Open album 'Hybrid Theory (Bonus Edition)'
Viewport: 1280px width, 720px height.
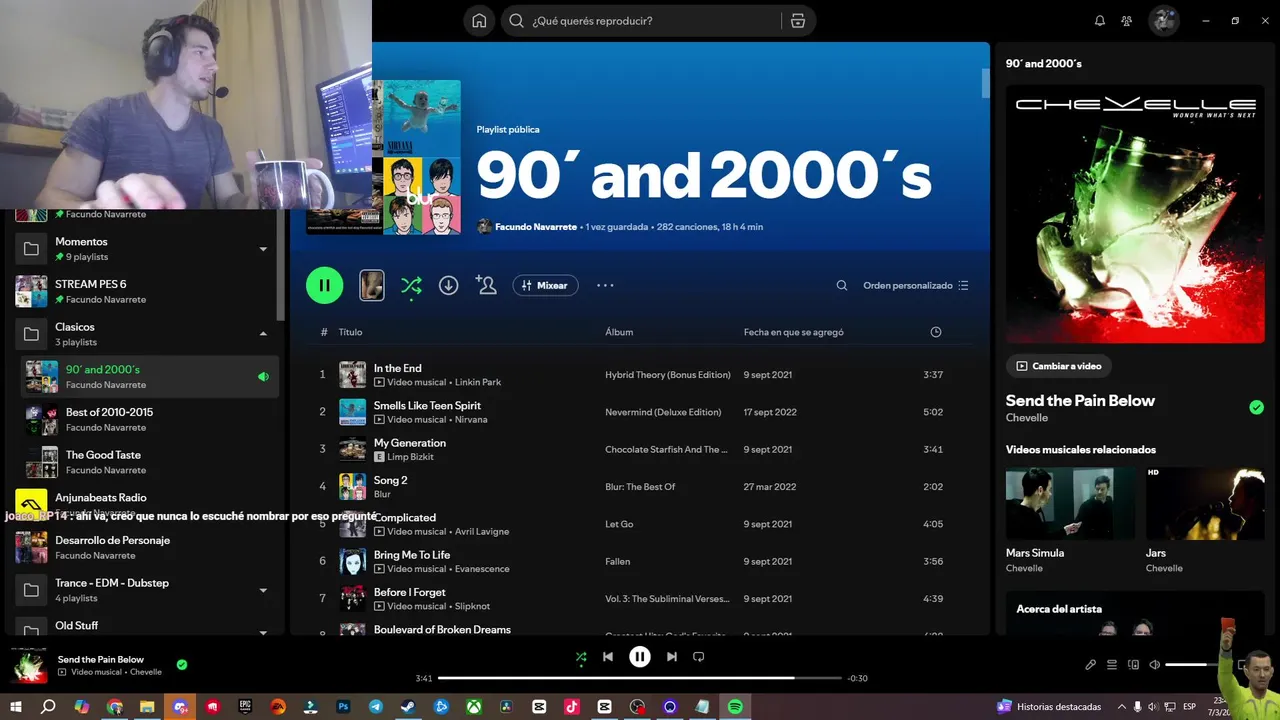pos(668,375)
